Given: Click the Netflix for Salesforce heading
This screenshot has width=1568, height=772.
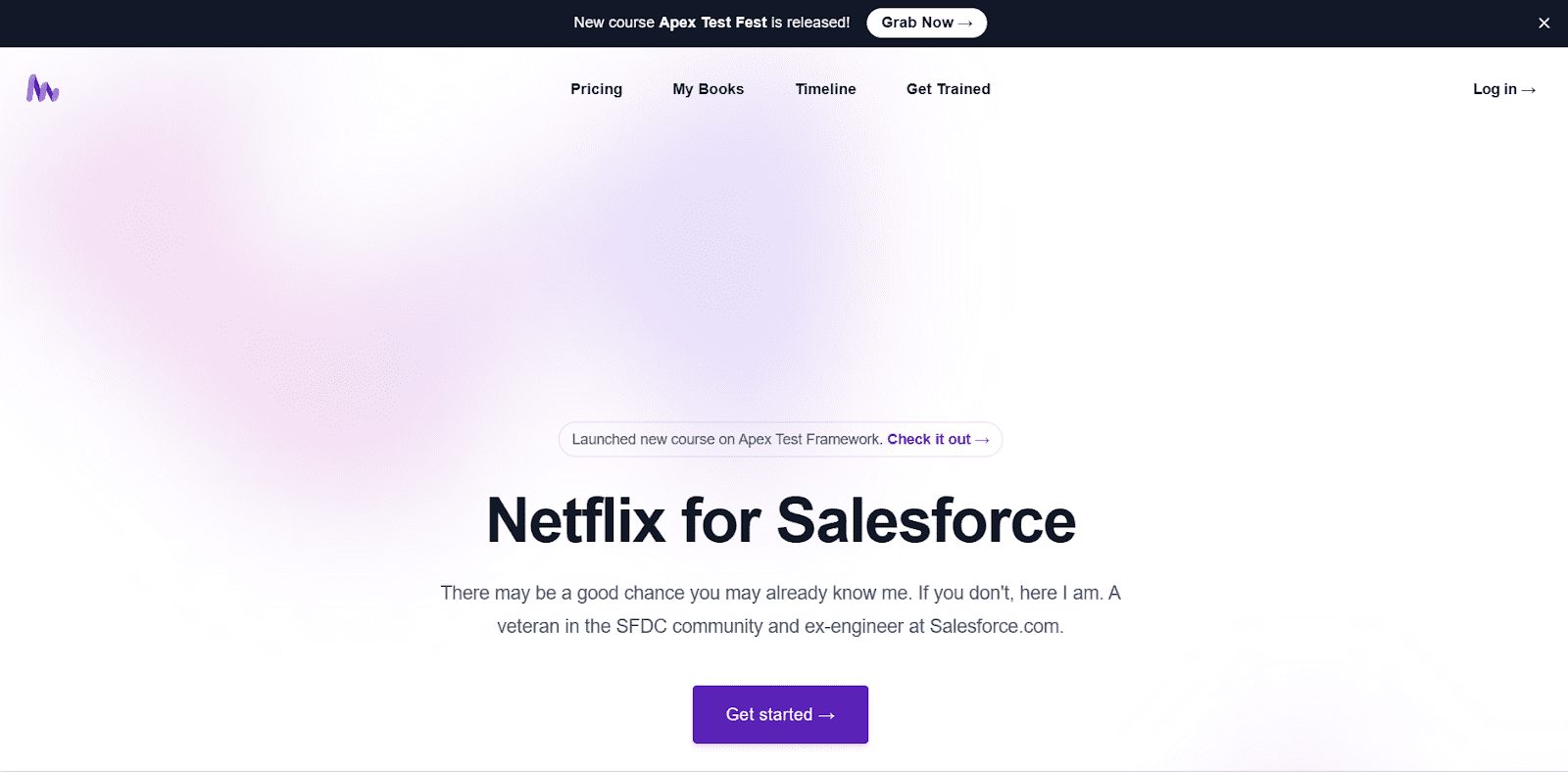Looking at the screenshot, I should pos(781,520).
